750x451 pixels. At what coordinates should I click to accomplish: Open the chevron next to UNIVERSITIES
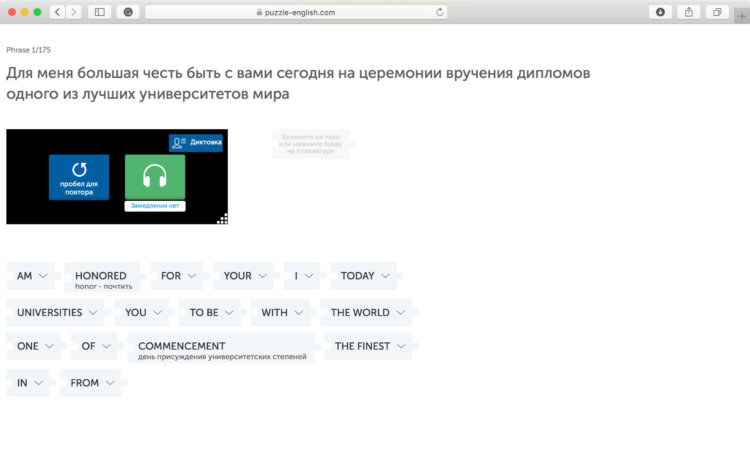(93, 313)
